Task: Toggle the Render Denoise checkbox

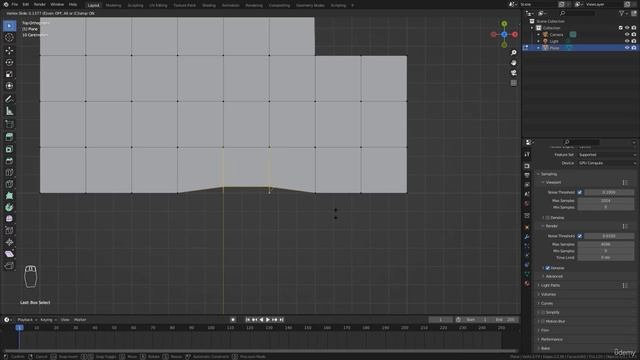Action: 548,268
